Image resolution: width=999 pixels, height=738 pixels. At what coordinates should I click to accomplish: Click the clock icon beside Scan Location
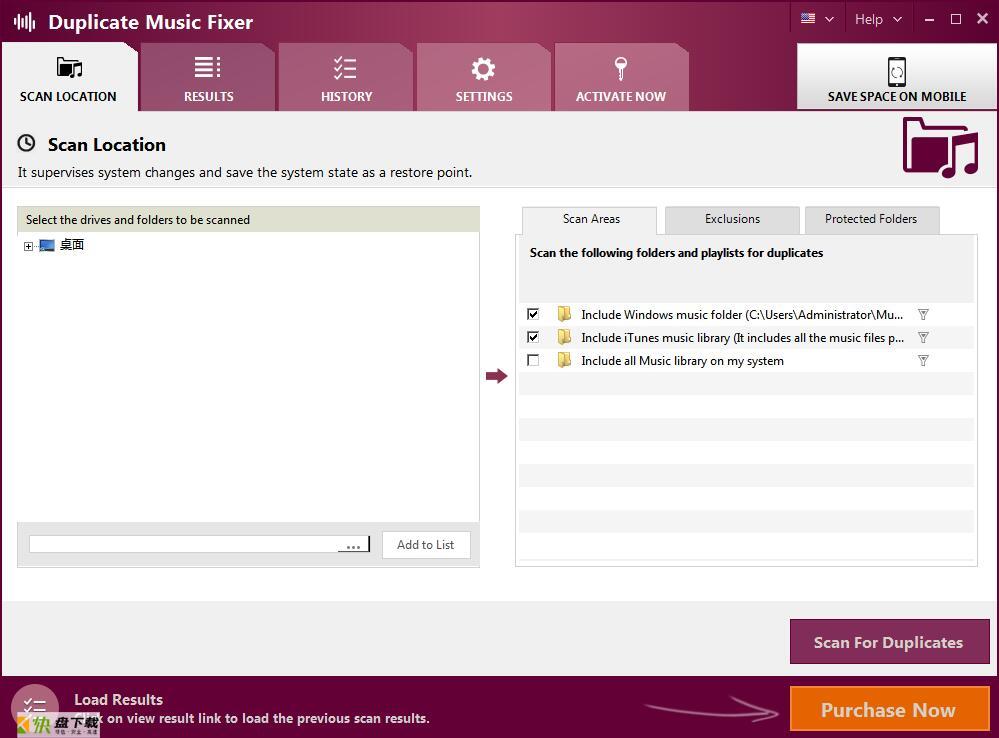[26, 143]
